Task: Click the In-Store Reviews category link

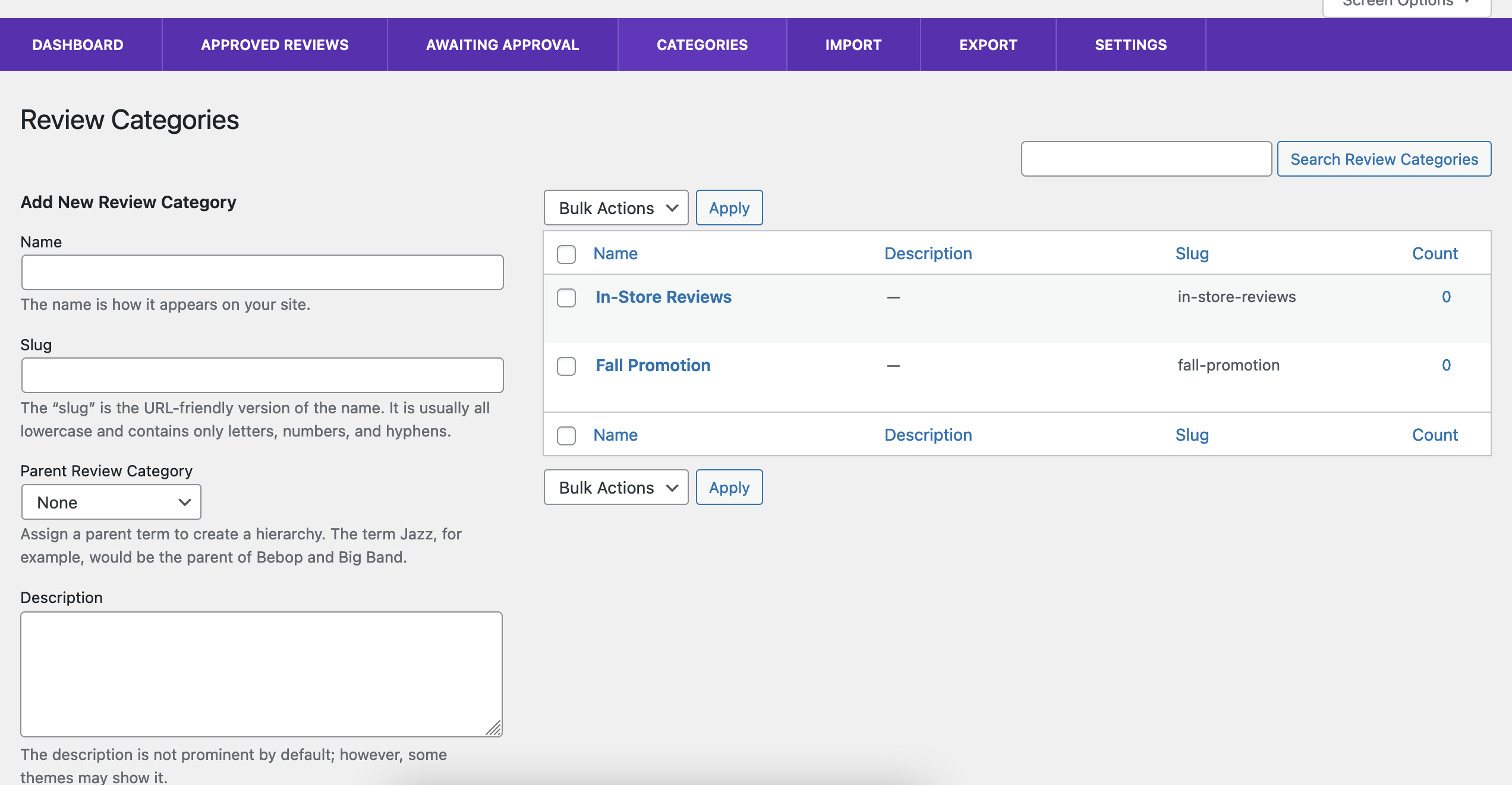Action: pyautogui.click(x=663, y=296)
